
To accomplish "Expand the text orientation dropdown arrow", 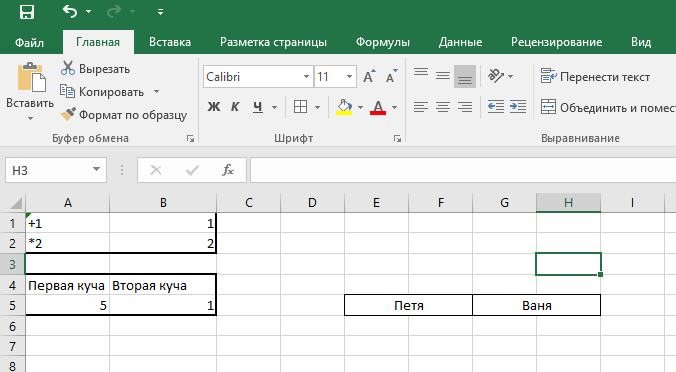I will pyautogui.click(x=510, y=76).
